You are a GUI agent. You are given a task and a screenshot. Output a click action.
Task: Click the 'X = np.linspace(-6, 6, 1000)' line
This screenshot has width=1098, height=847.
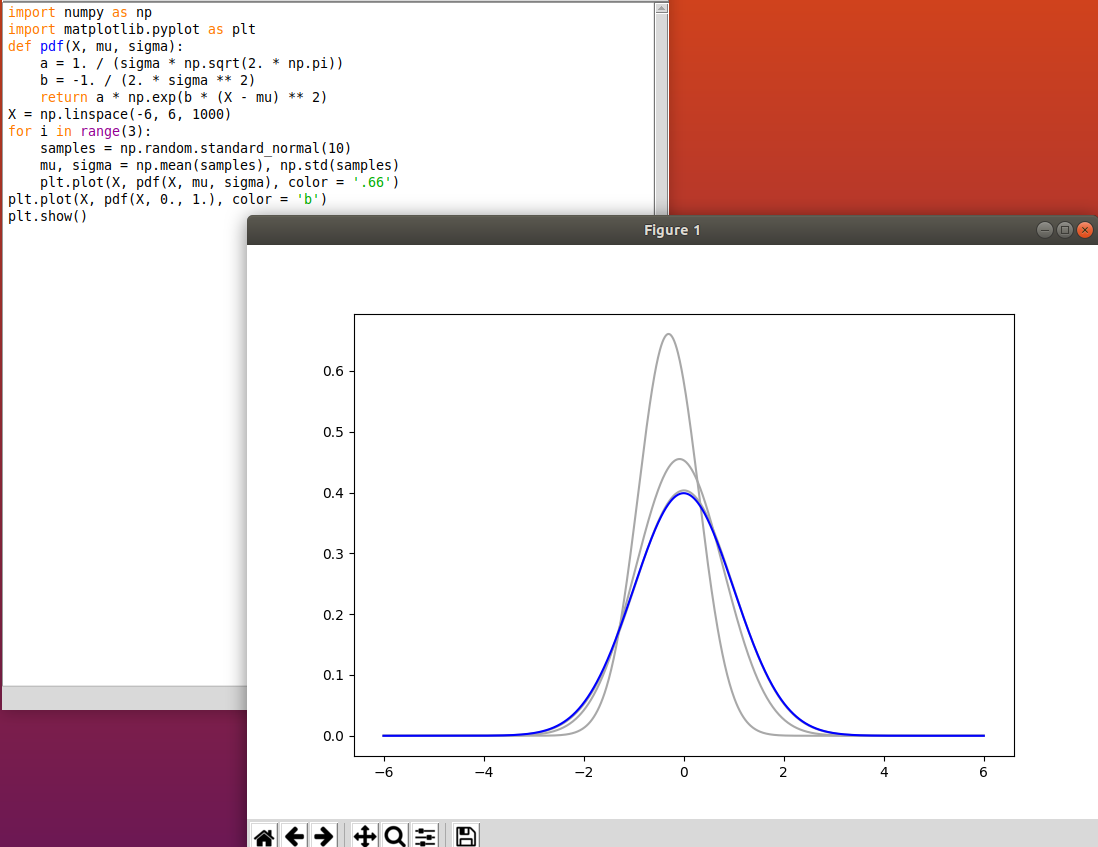[x=119, y=114]
